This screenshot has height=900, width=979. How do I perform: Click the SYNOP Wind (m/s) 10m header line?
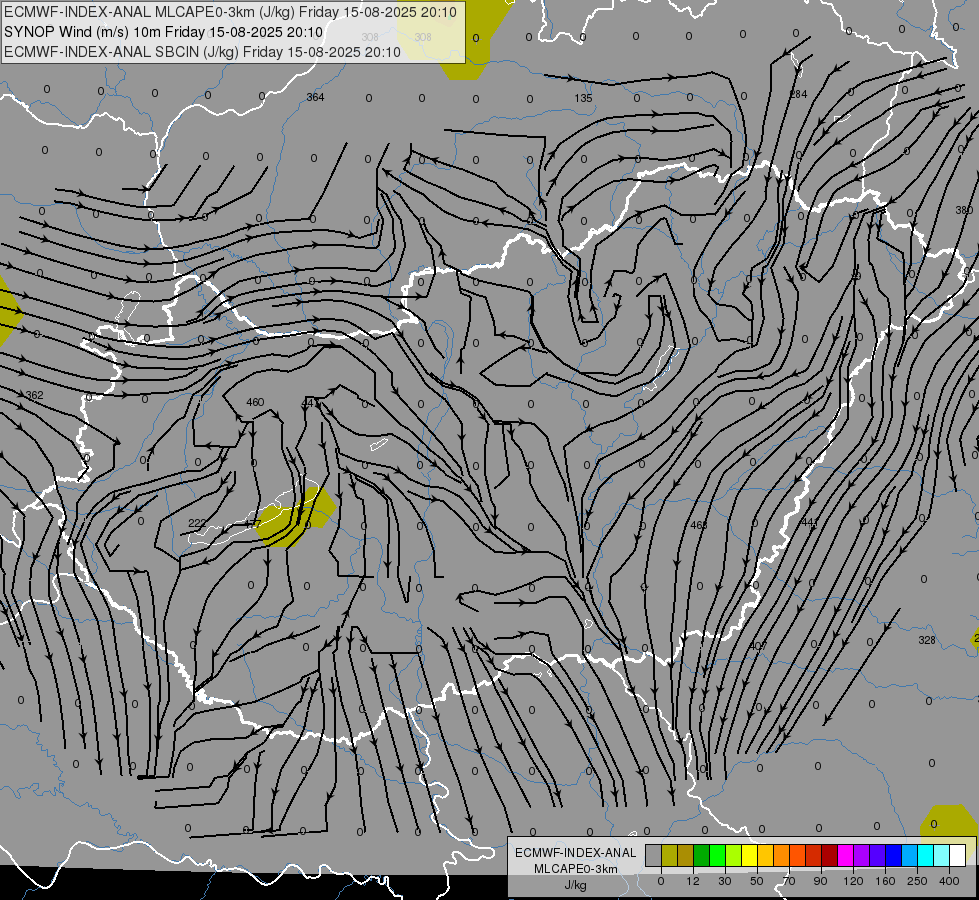(x=163, y=32)
